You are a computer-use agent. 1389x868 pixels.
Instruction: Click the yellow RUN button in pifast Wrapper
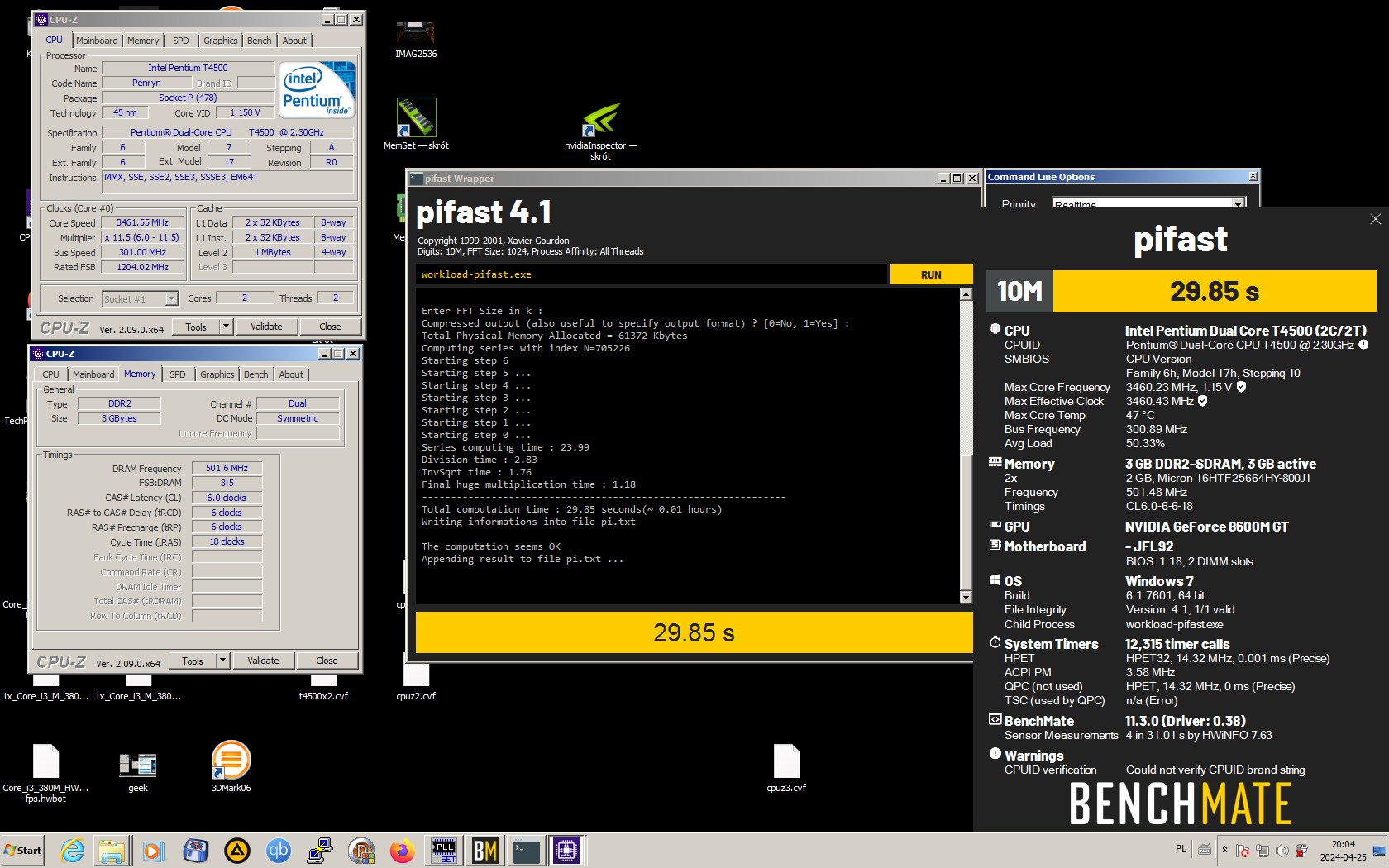tap(931, 274)
